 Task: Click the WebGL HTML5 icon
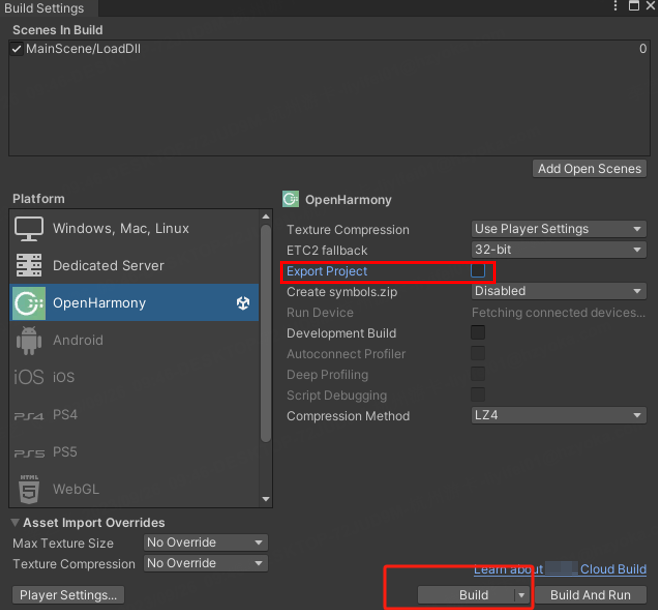click(x=29, y=490)
